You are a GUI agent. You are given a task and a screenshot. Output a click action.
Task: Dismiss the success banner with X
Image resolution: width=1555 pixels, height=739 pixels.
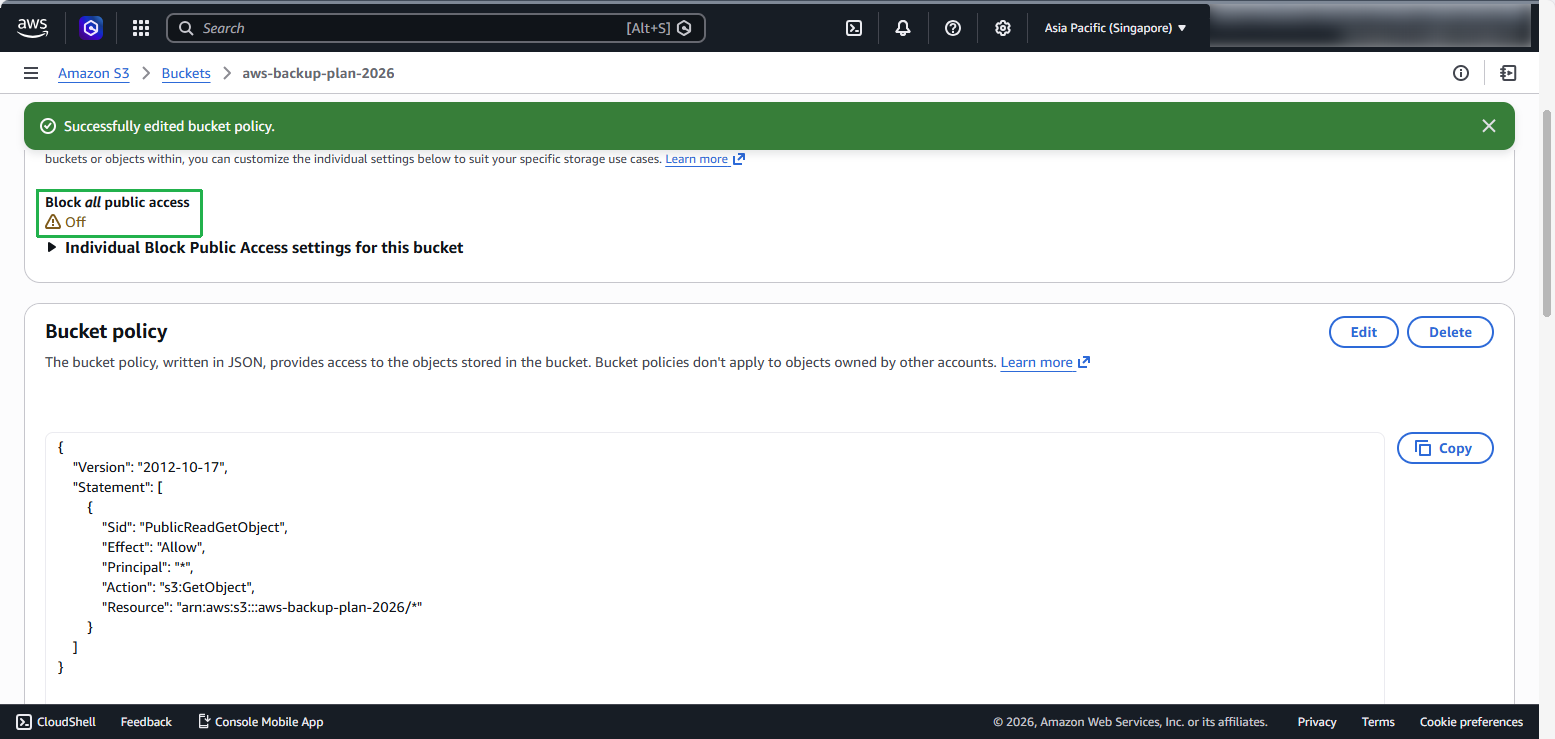(1489, 126)
